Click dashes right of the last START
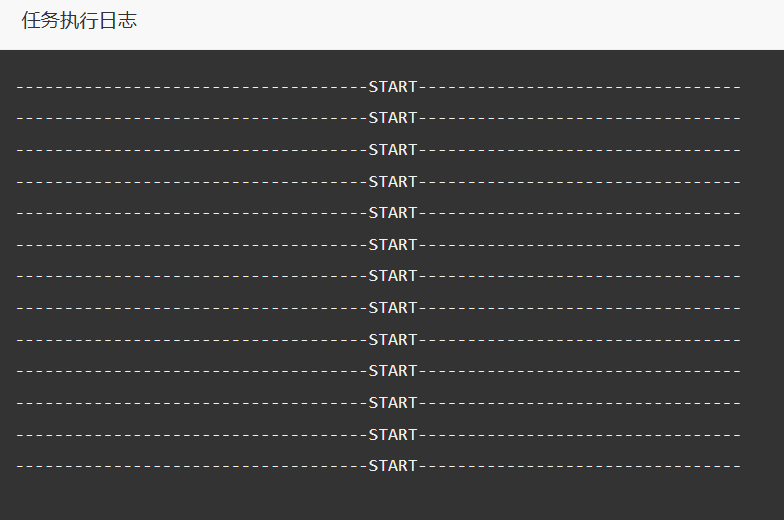Screen dimensions: 784x520 (580, 466)
